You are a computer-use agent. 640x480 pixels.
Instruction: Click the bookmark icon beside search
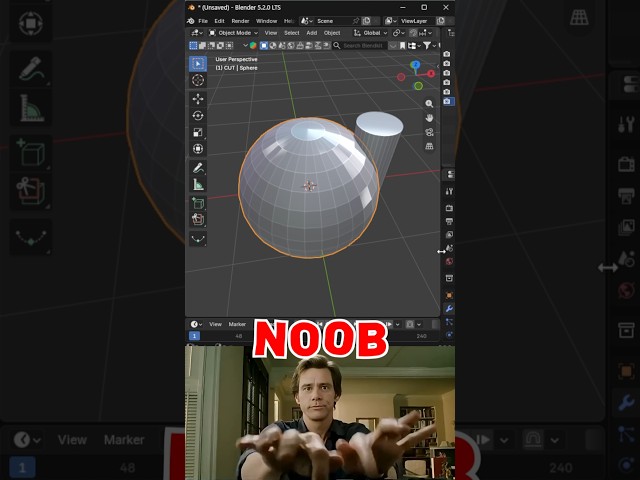point(402,45)
